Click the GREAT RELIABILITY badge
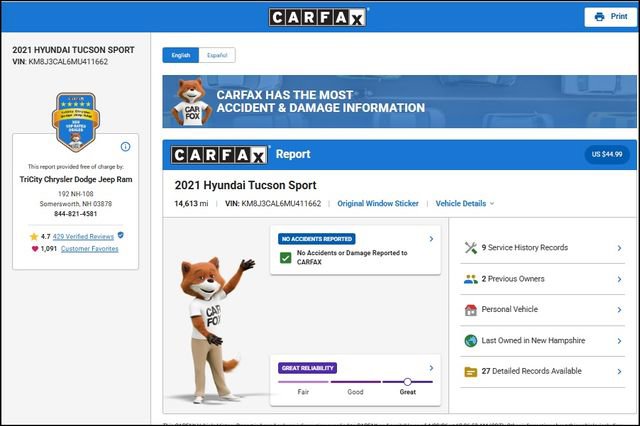This screenshot has width=640, height=426. [307, 368]
